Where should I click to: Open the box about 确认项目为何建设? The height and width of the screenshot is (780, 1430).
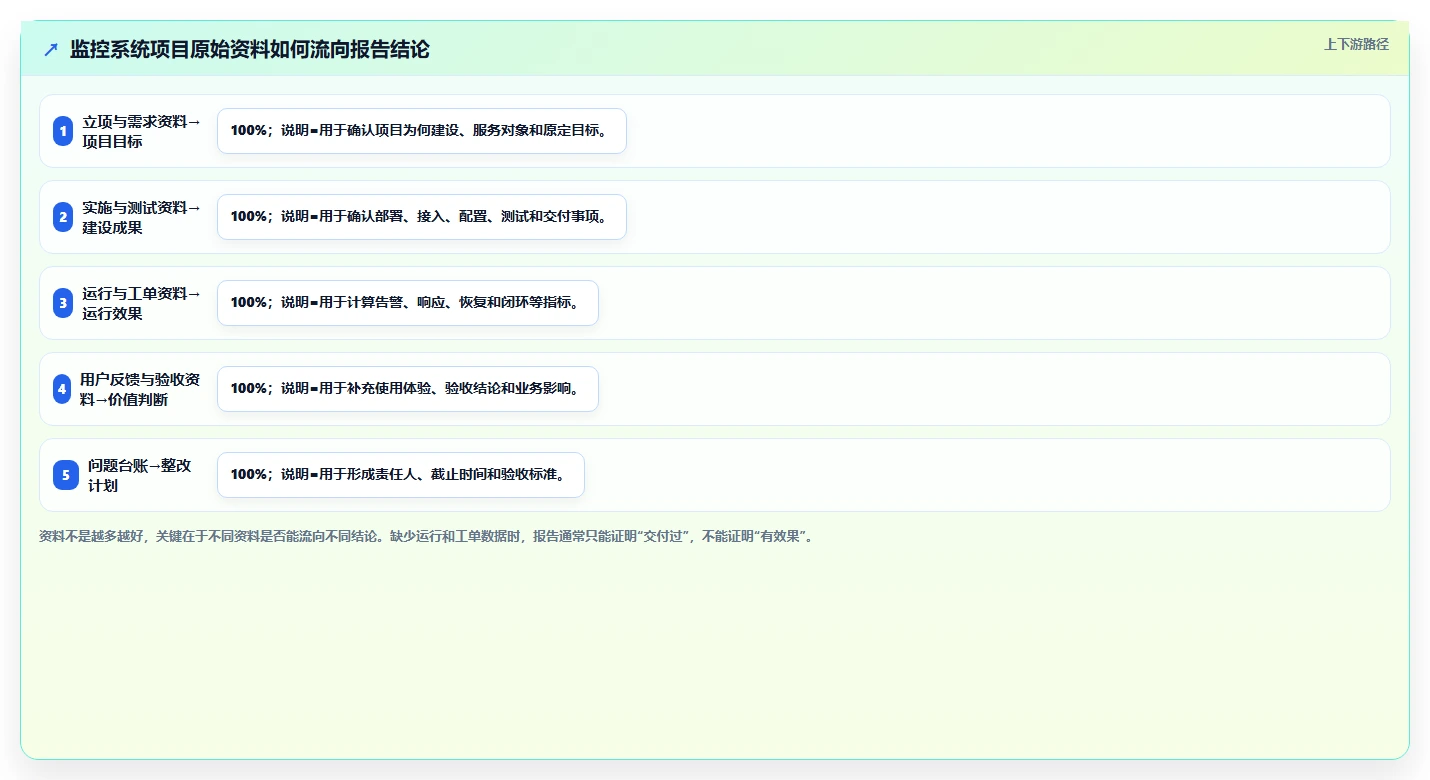[x=422, y=131]
